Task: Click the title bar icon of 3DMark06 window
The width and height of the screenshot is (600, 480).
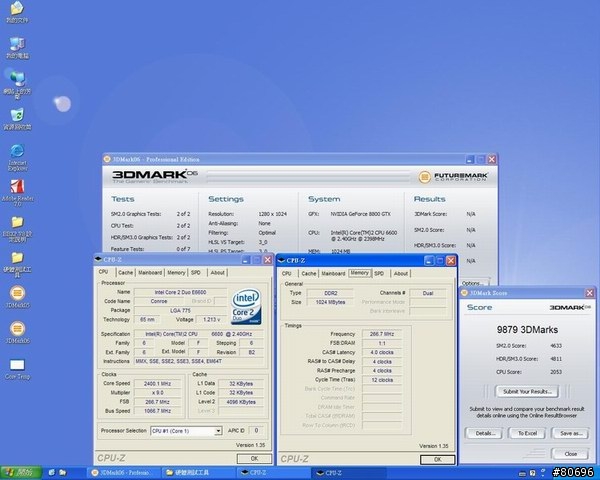Action: point(107,159)
